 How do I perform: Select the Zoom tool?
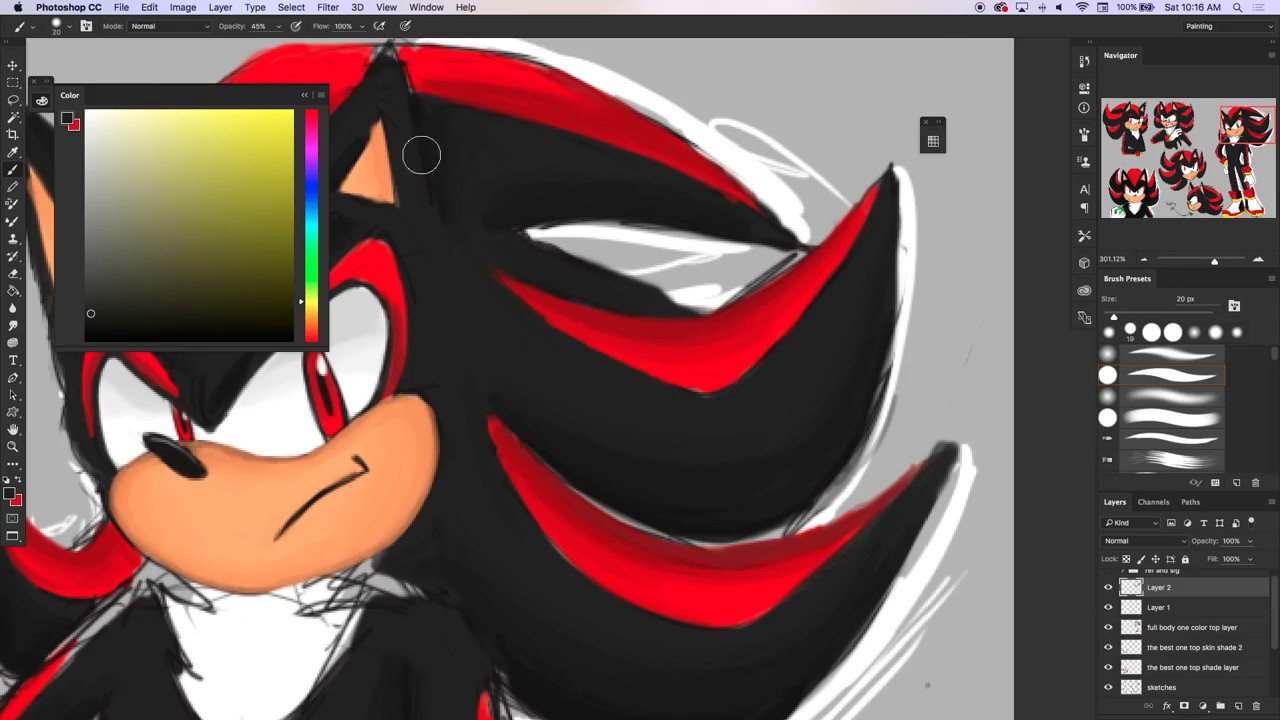pyautogui.click(x=13, y=447)
